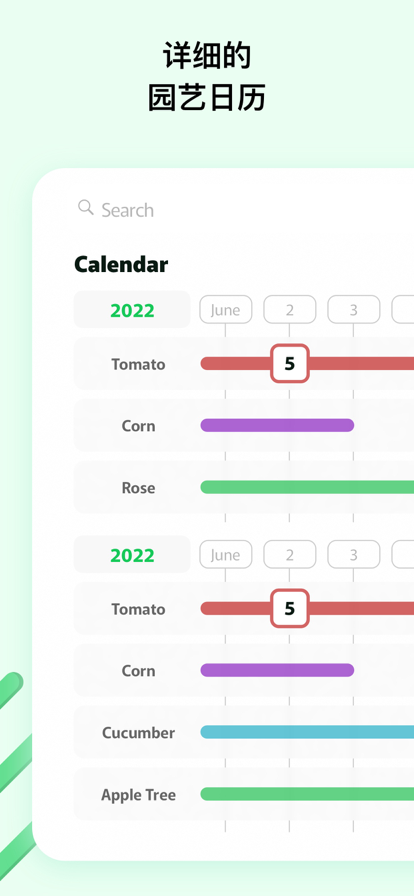Select the upper 2022 year label
The image size is (414, 896).
point(132,310)
